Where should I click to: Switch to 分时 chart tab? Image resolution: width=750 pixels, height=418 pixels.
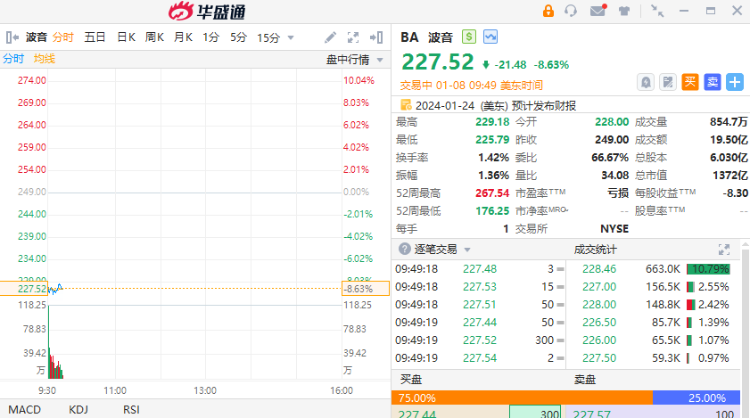pos(63,37)
